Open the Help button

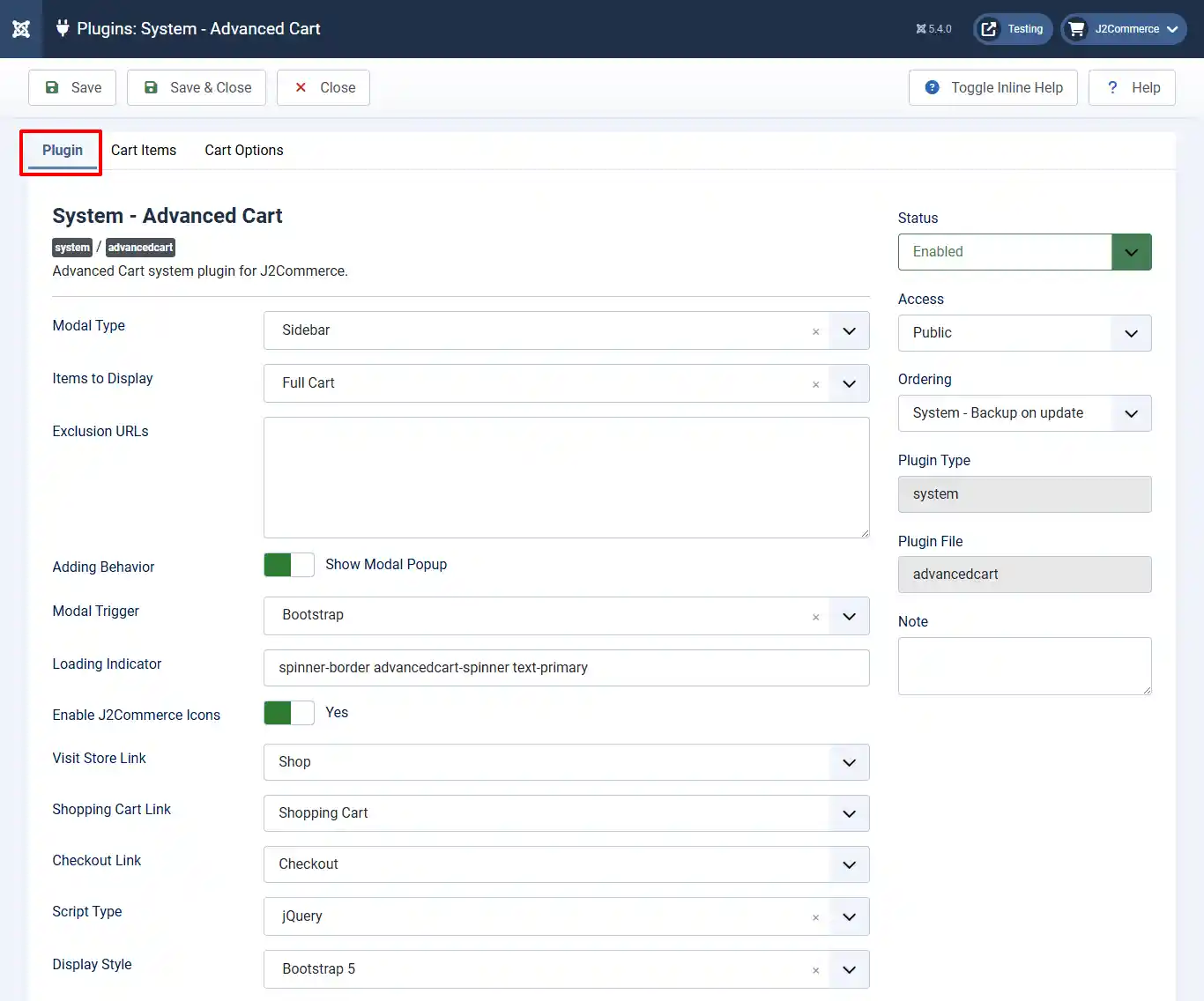(1132, 88)
